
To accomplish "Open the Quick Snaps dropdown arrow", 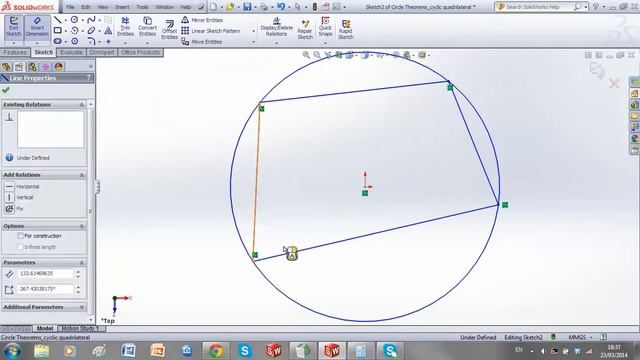I will (x=325, y=42).
